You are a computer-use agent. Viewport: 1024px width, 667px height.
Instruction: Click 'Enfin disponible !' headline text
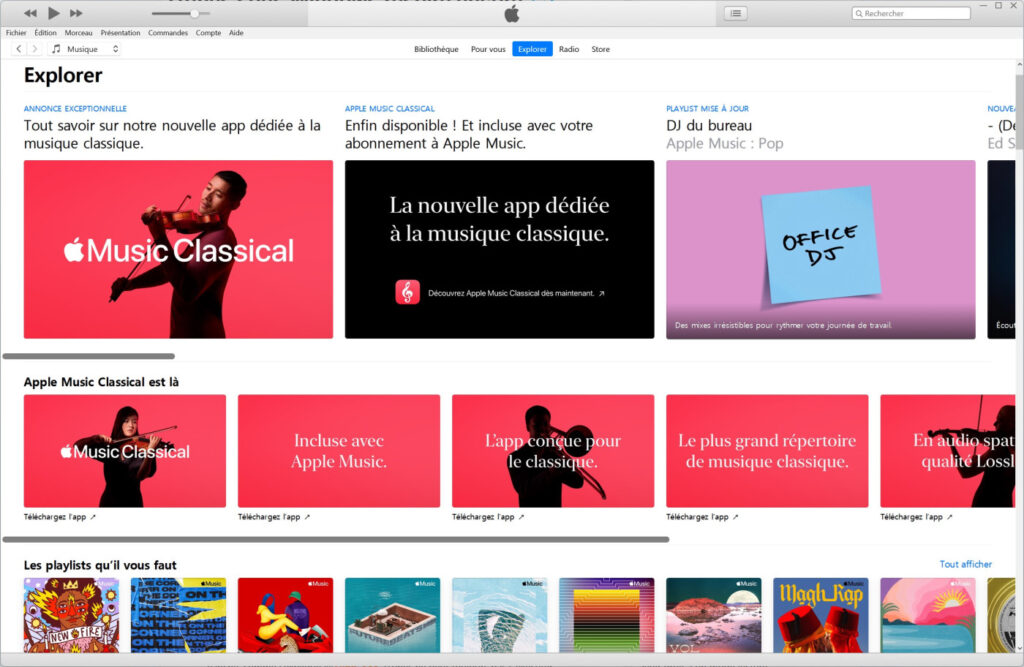[469, 134]
